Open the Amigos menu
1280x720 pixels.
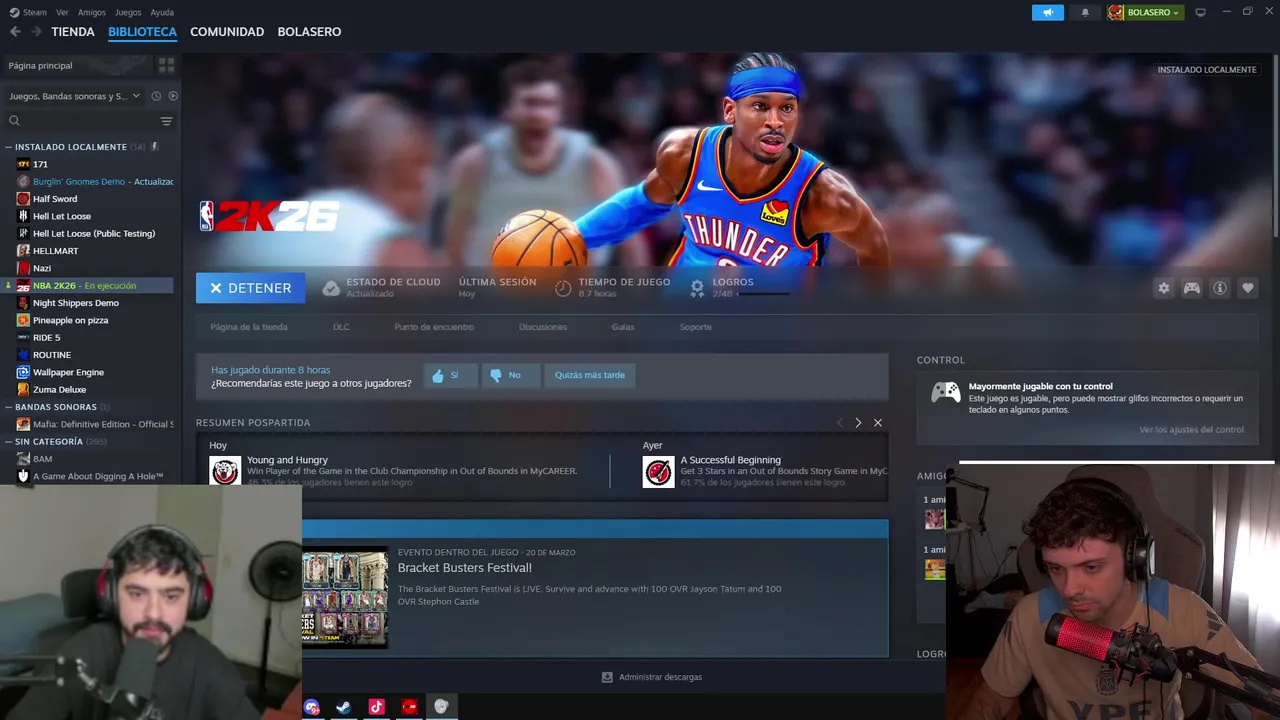click(92, 12)
